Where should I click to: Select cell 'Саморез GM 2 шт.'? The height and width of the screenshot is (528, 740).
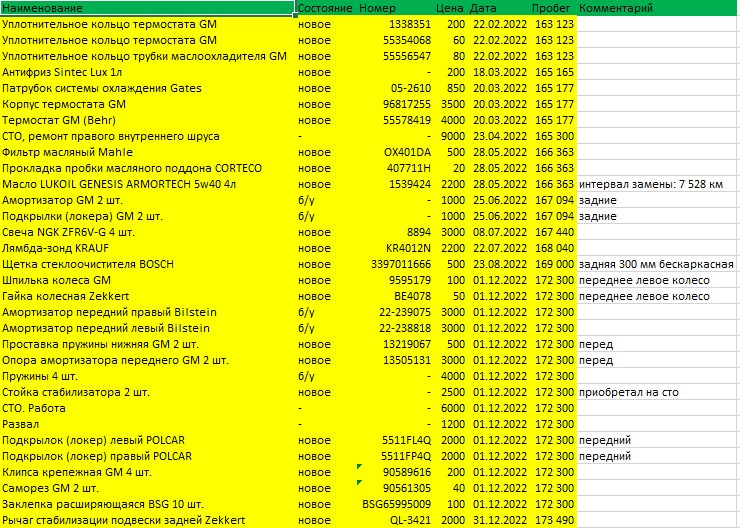click(x=148, y=488)
